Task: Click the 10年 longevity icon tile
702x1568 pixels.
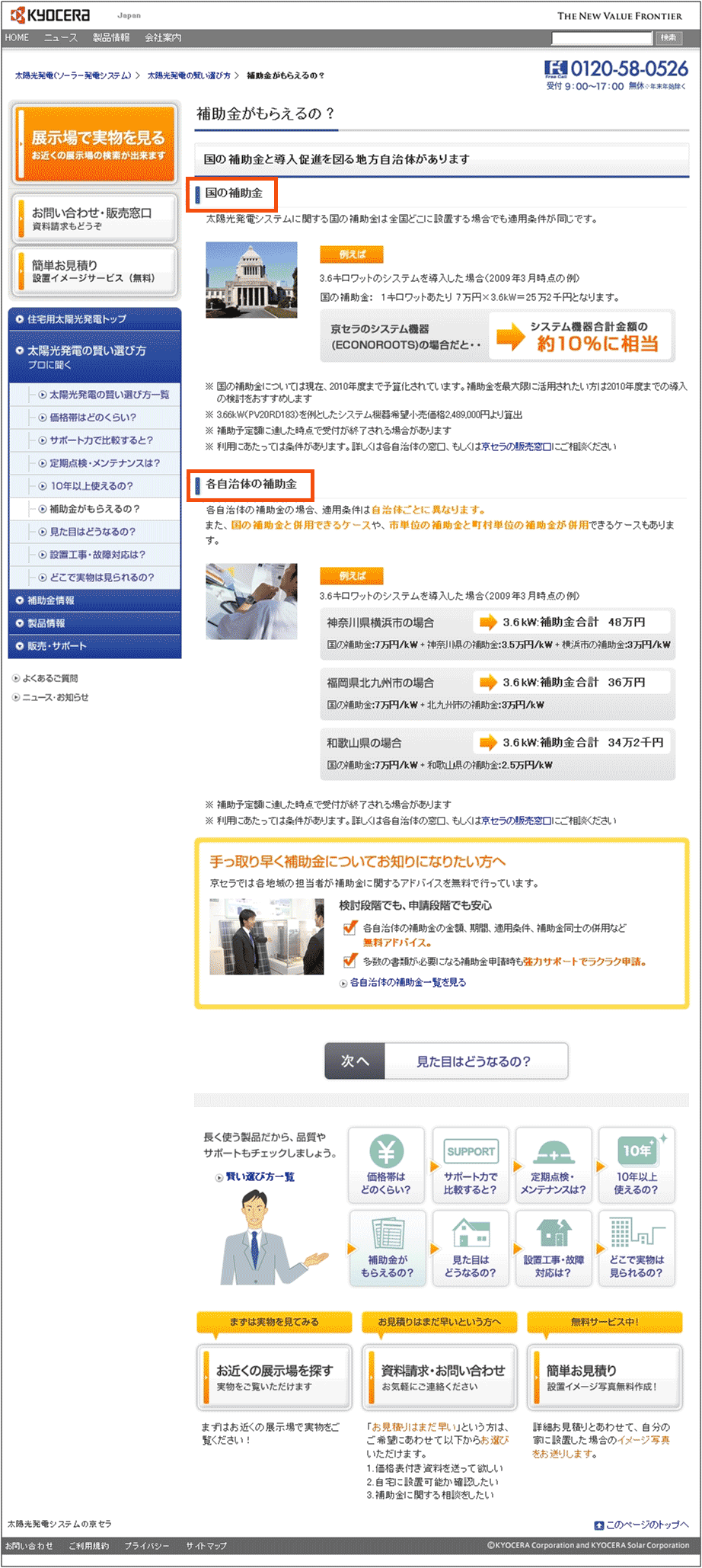Action: [637, 1165]
